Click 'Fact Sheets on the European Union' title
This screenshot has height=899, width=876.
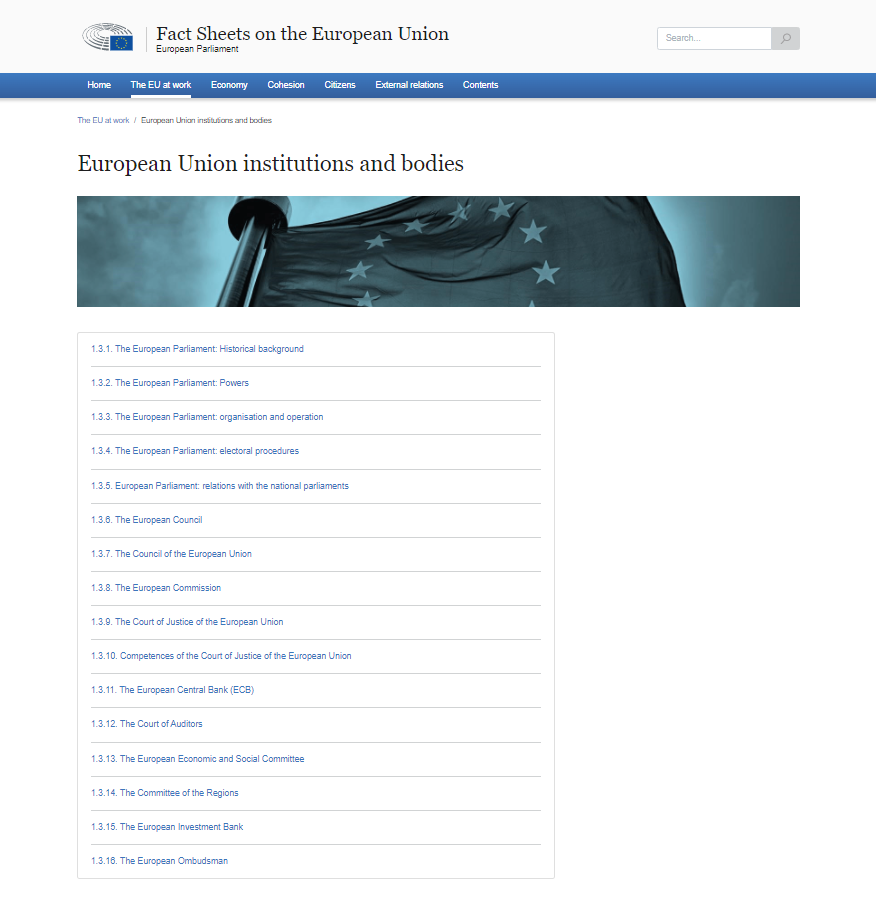tap(302, 34)
